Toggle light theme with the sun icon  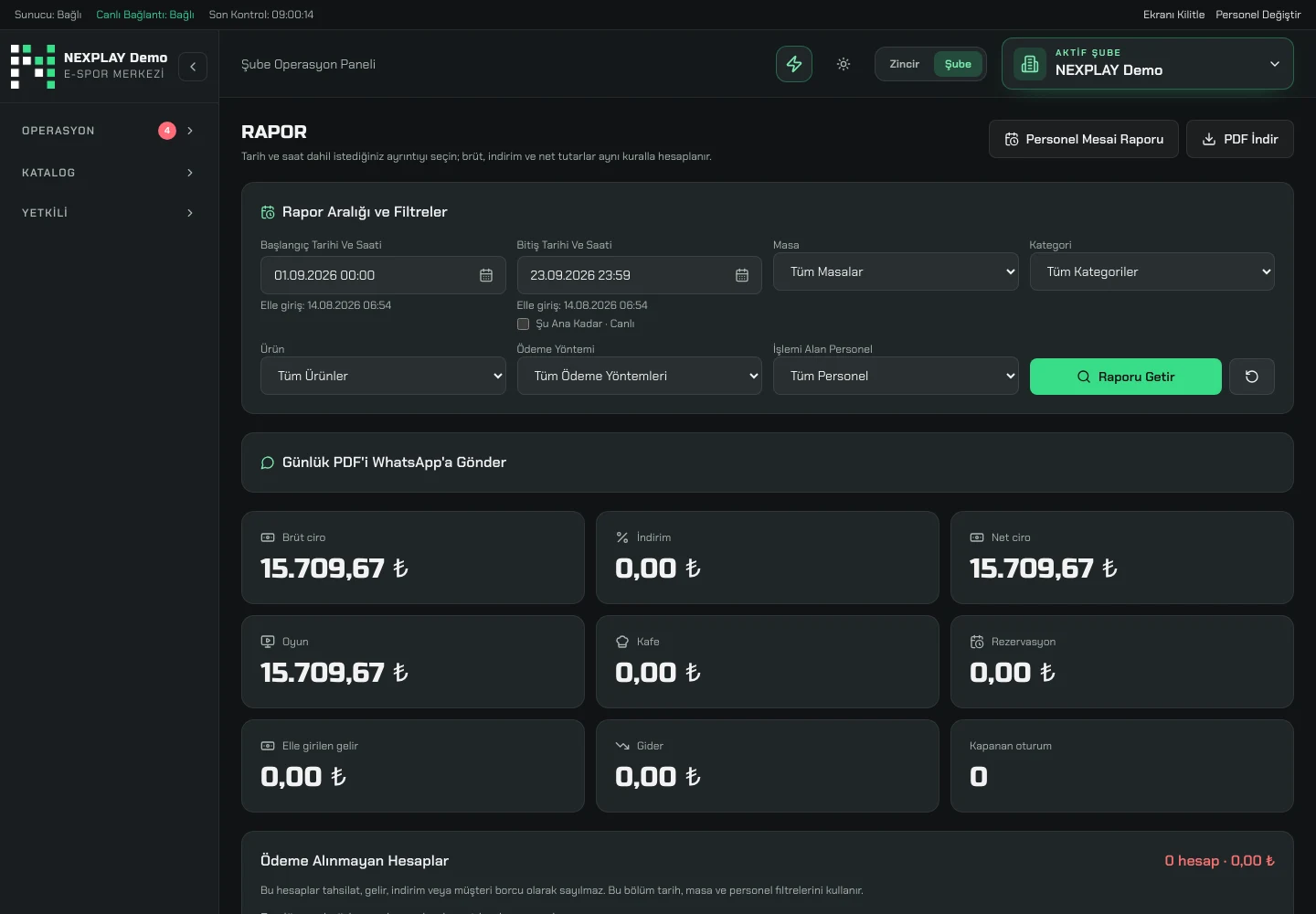(x=844, y=64)
